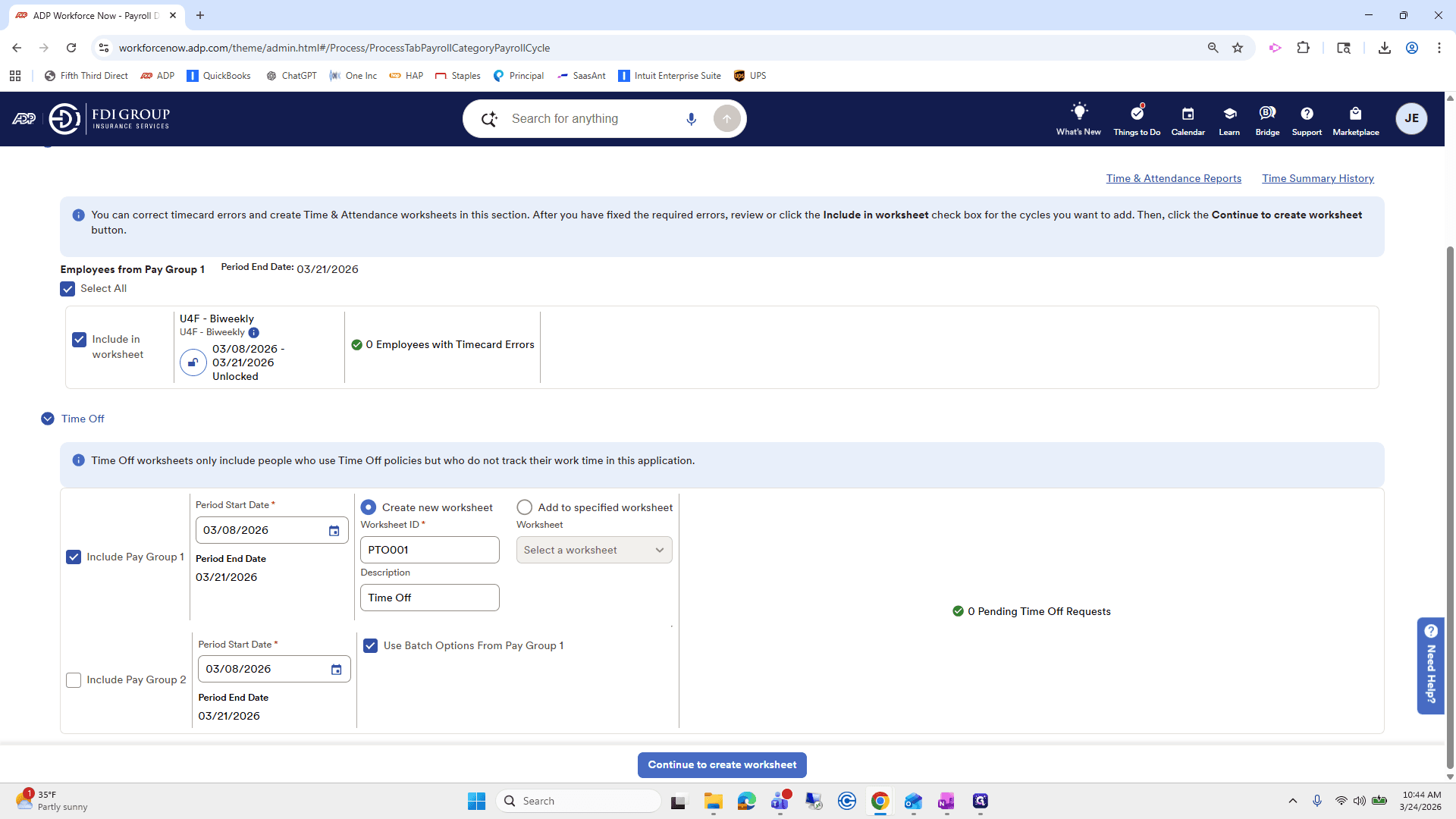Submit search with the arrow button
This screenshot has width=1456, height=819.
click(x=726, y=119)
